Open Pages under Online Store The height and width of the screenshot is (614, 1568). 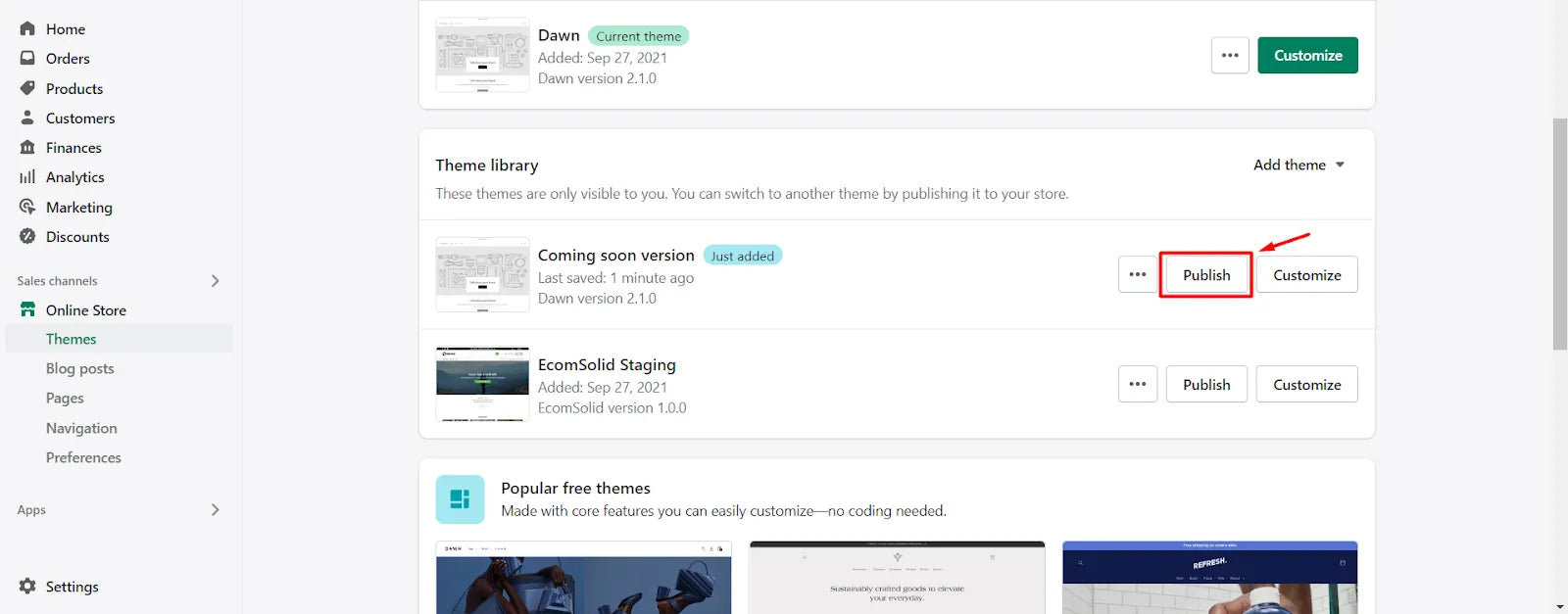[65, 398]
